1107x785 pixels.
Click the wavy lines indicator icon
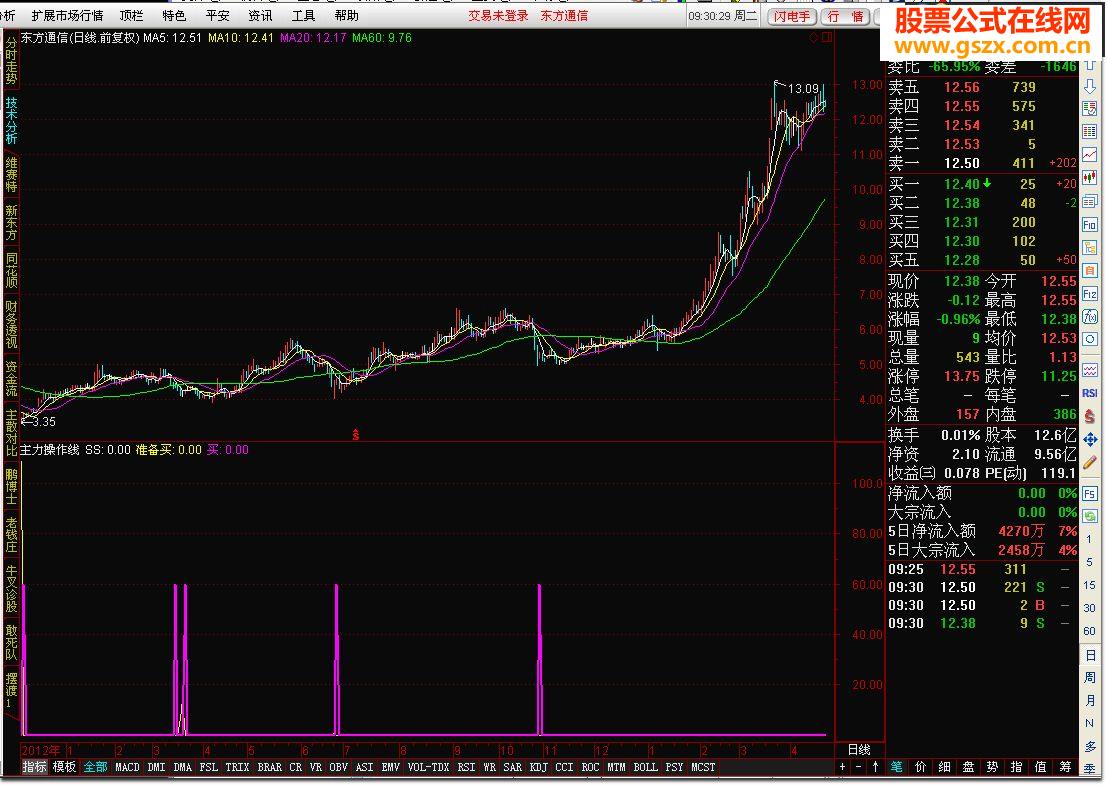1089,370
